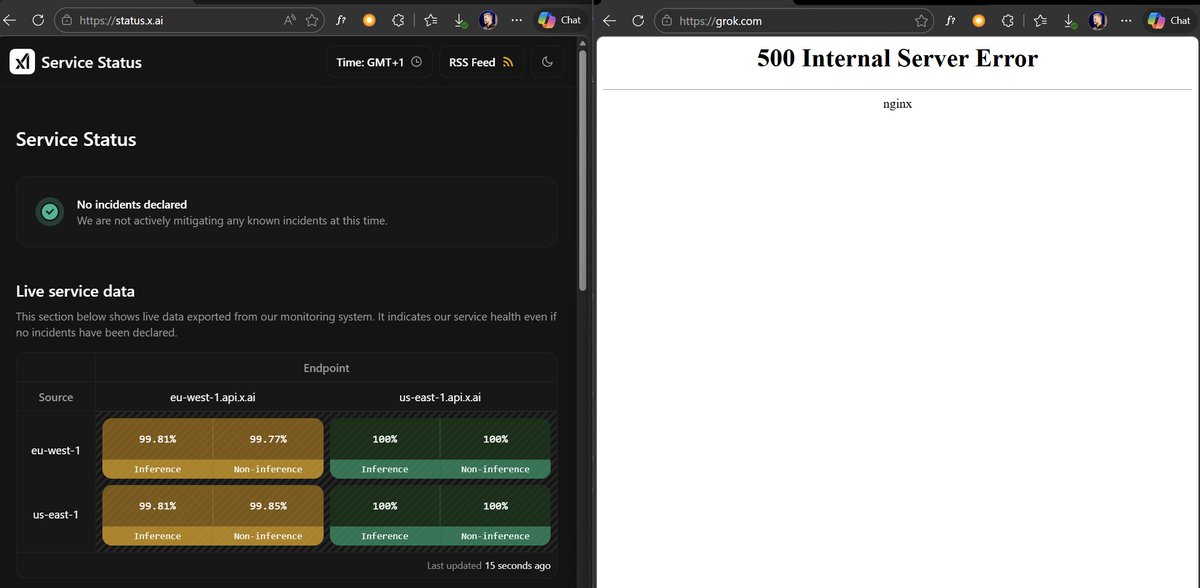1200x588 pixels.
Task: Open the RSS Feed link
Action: pos(481,62)
